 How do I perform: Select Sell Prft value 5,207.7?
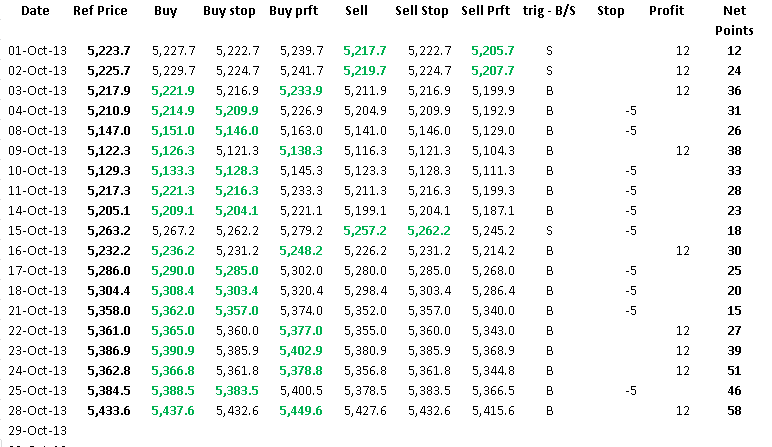click(493, 71)
